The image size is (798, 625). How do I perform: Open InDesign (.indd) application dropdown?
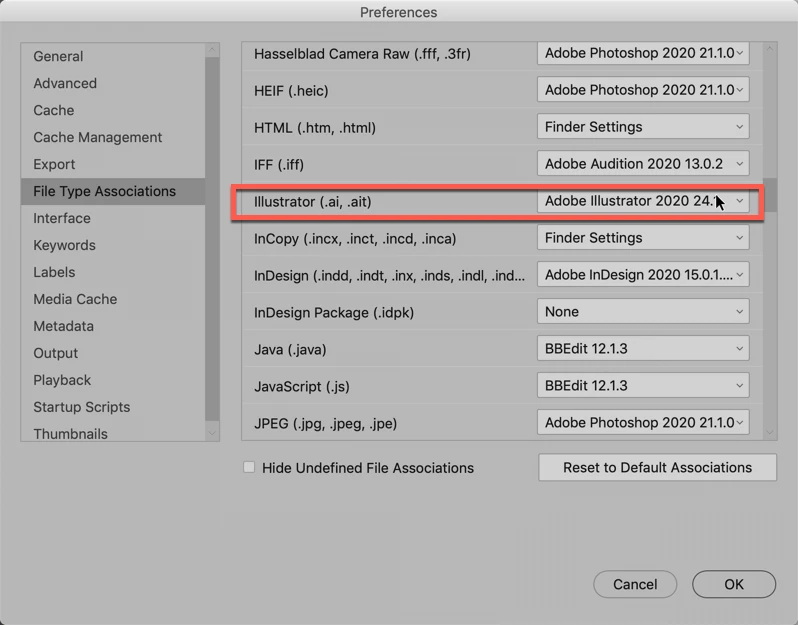click(x=643, y=274)
